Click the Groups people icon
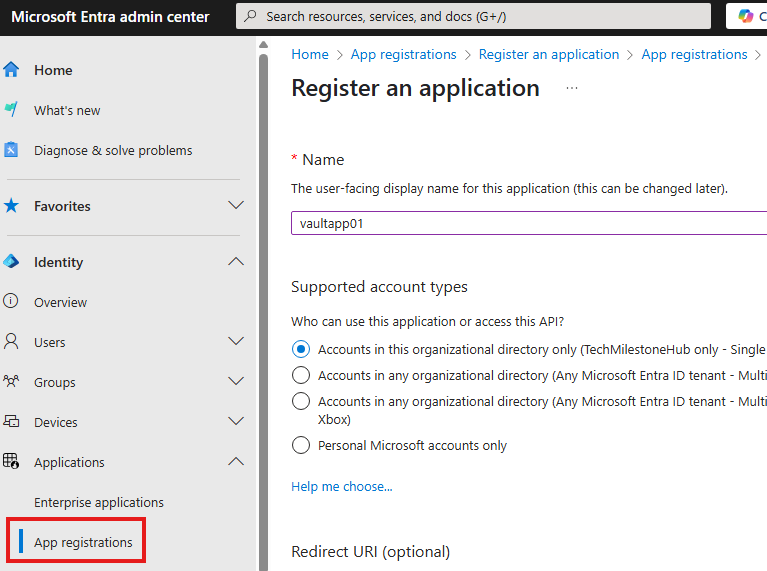767x571 pixels. point(11,381)
